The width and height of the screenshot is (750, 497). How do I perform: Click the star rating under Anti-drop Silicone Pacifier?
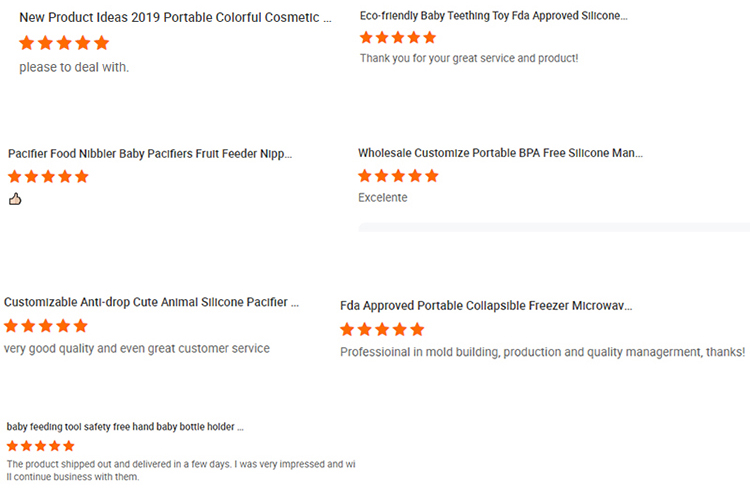coord(46,326)
